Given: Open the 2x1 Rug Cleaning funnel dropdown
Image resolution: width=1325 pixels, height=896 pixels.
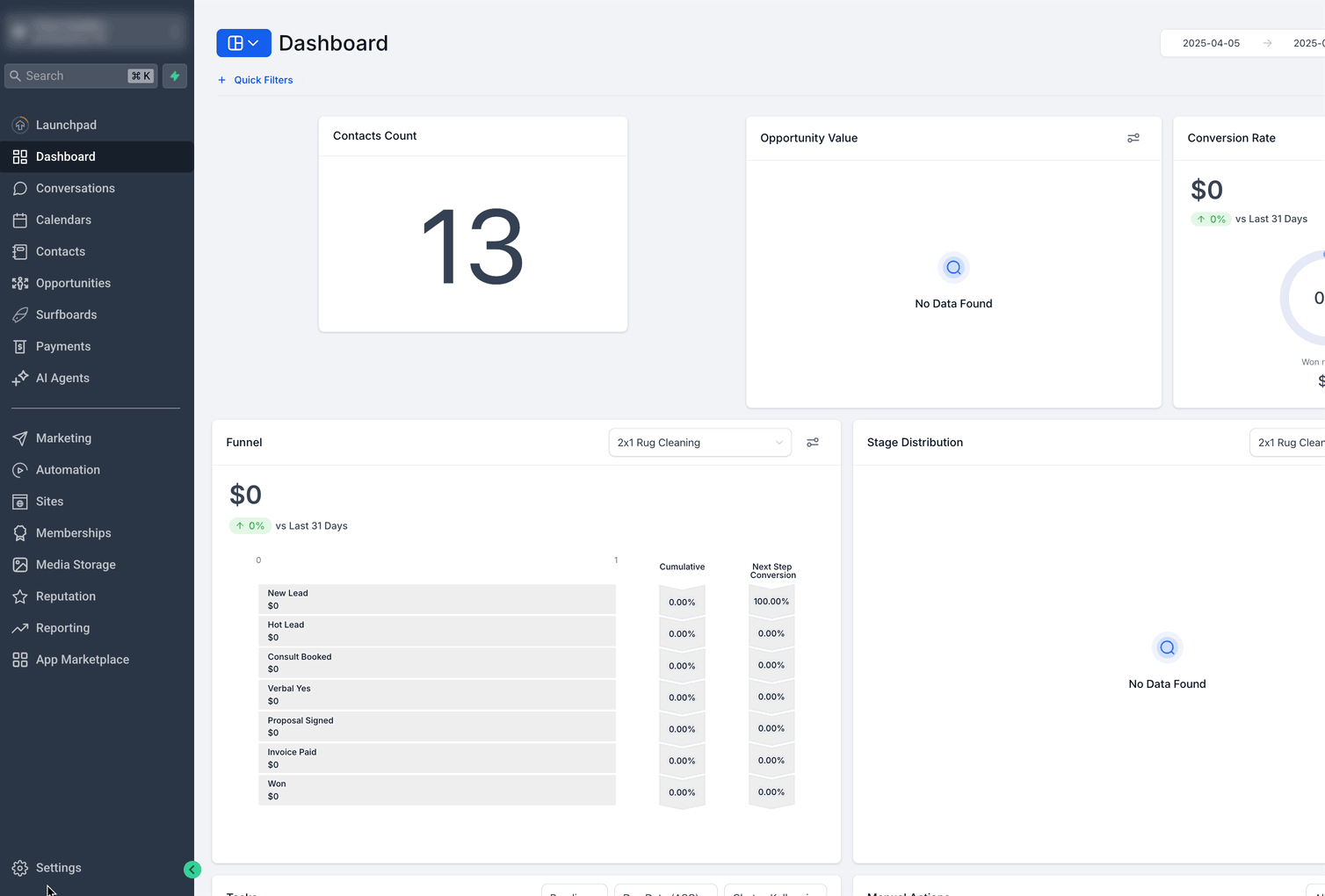Looking at the screenshot, I should click(699, 442).
